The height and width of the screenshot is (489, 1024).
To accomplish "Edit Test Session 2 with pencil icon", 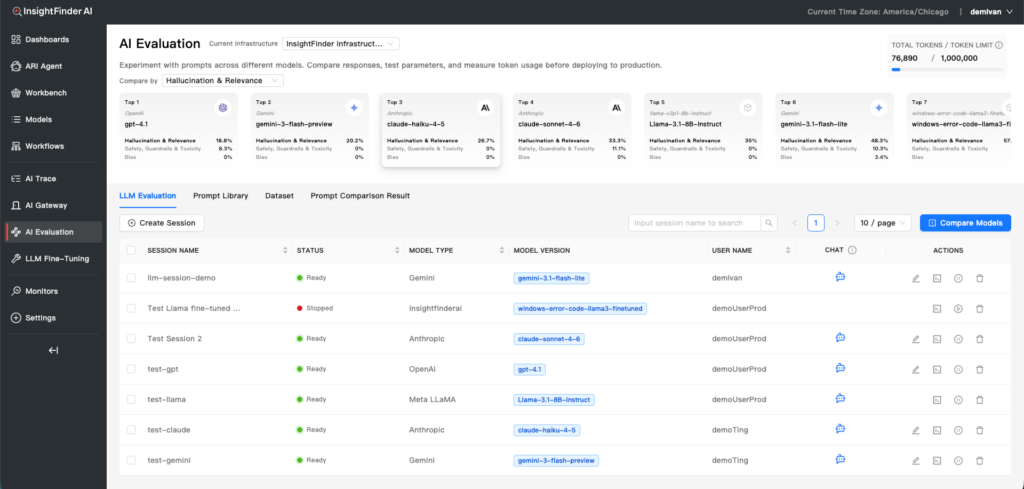I will pyautogui.click(x=916, y=339).
